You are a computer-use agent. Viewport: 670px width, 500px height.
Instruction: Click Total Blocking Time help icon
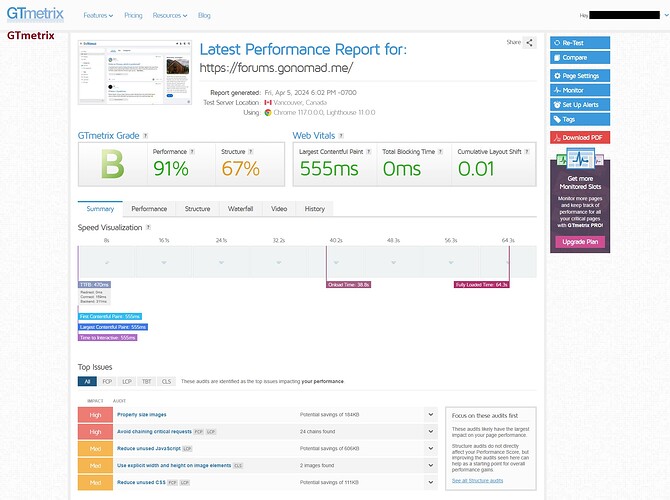point(440,152)
